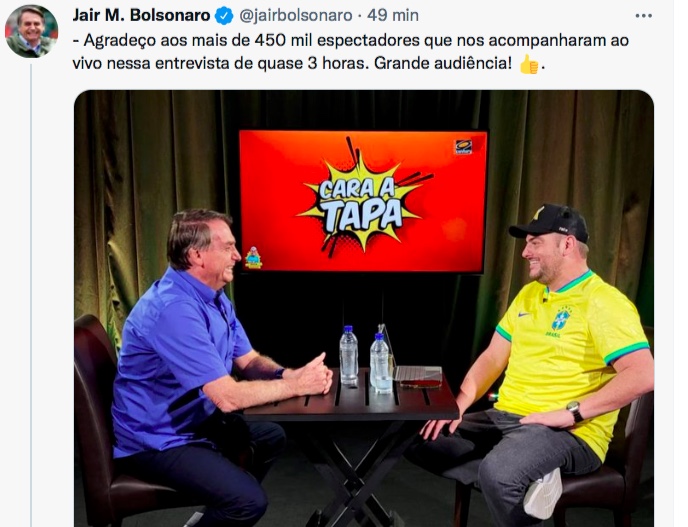Click the black cap on the interviewer
Viewport: 688px width, 527px height.
549,222
